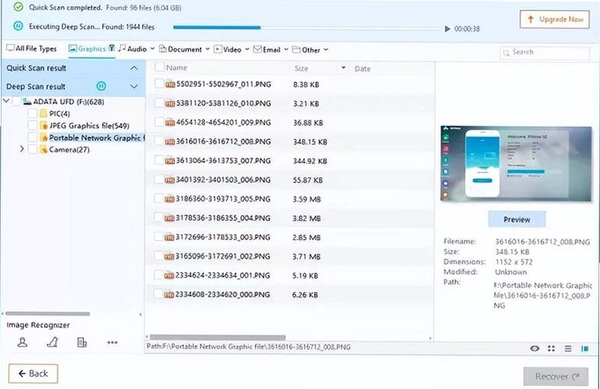600x389 pixels.
Task: Select the All File Types tab
Action: coord(31,49)
